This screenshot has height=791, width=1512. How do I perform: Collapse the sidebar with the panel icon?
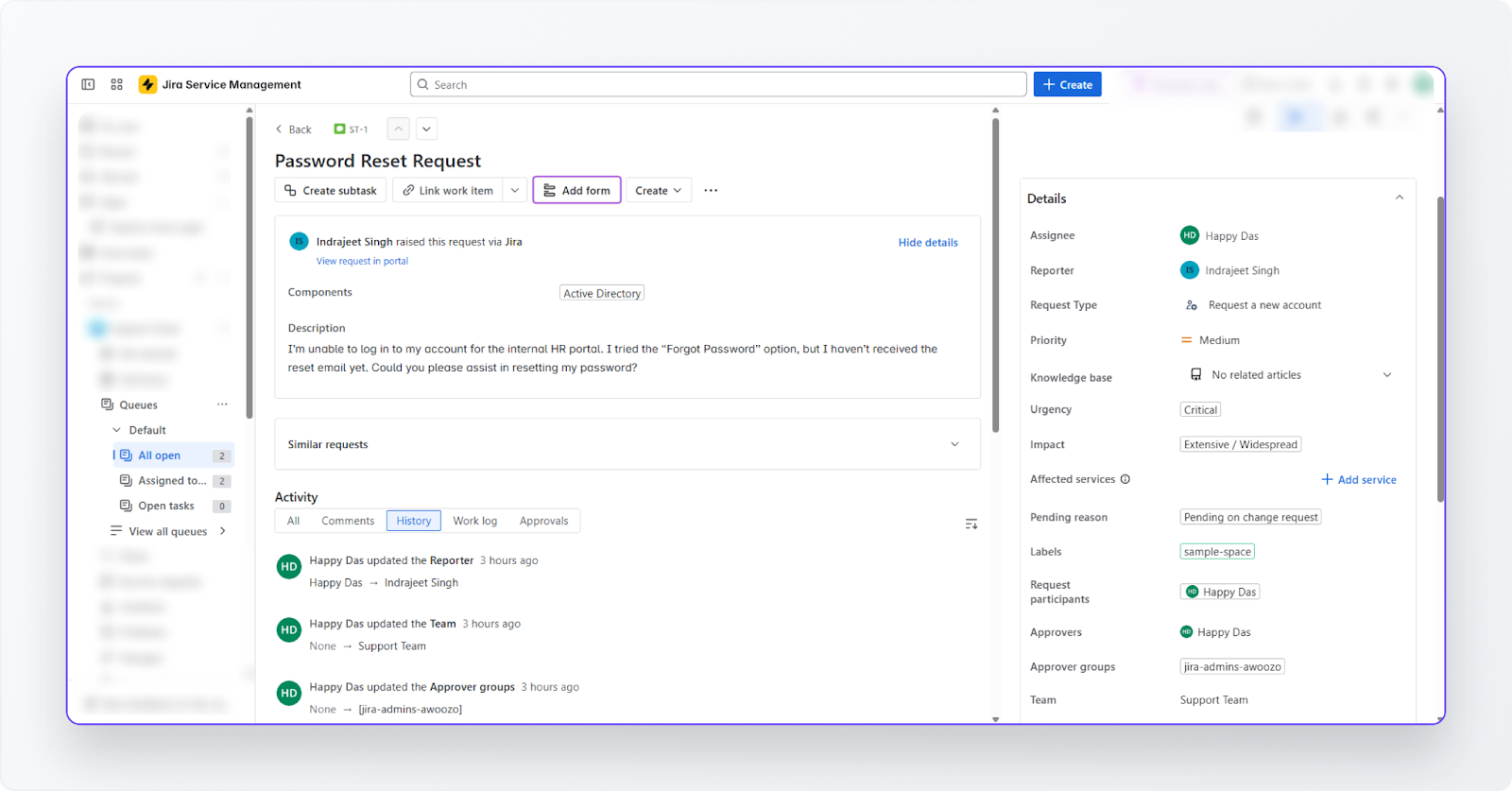point(88,84)
